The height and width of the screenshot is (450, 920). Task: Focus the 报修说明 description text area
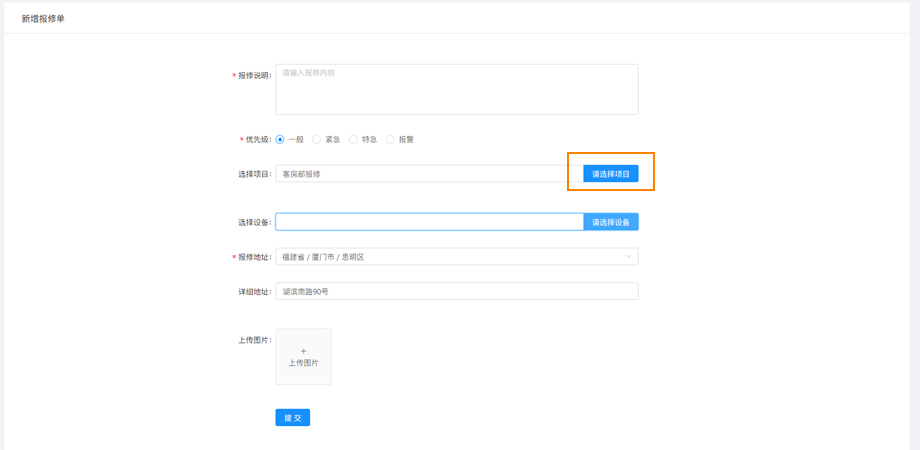coord(456,90)
